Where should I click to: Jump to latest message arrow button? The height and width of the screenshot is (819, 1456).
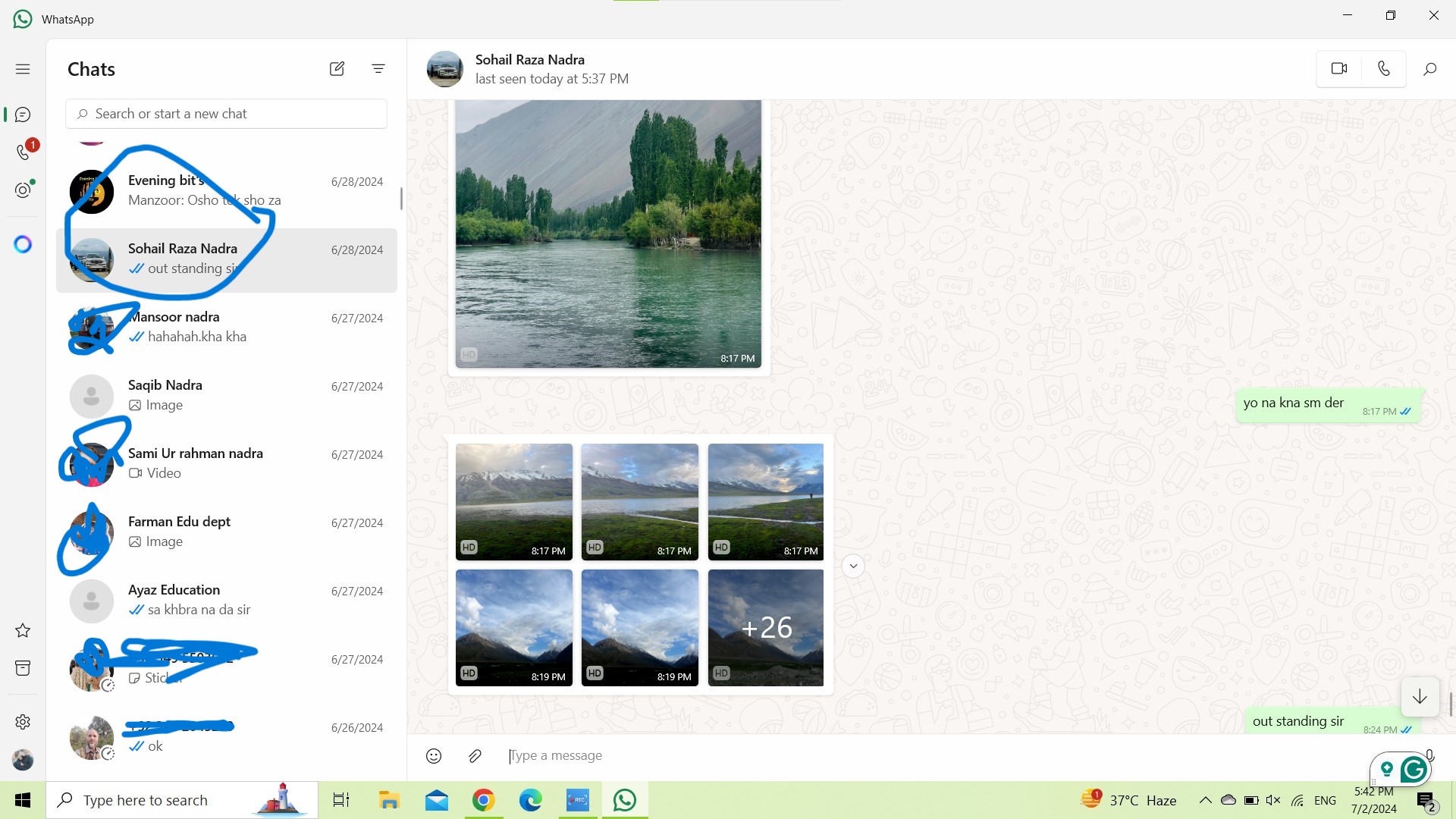pos(1420,696)
